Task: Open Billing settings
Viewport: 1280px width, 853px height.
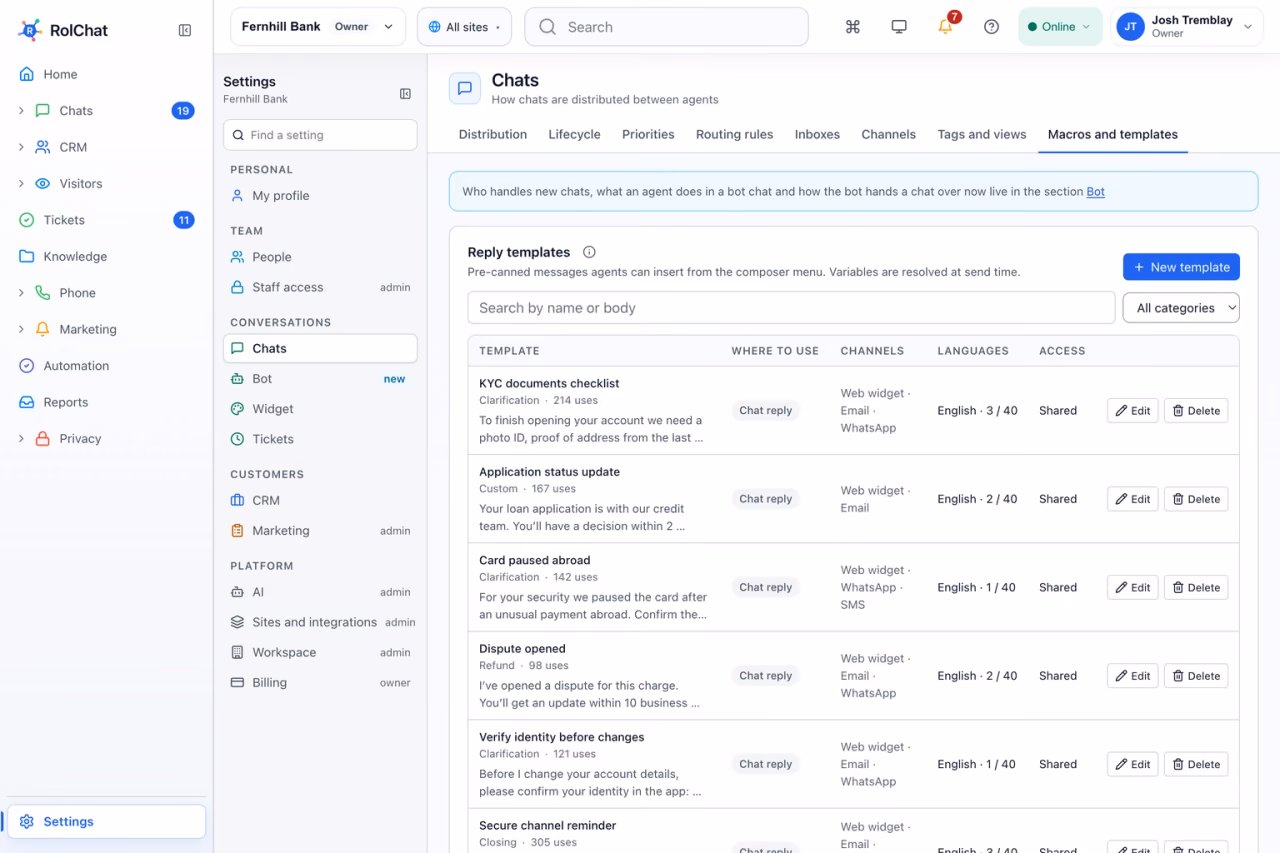Action: click(320, 683)
